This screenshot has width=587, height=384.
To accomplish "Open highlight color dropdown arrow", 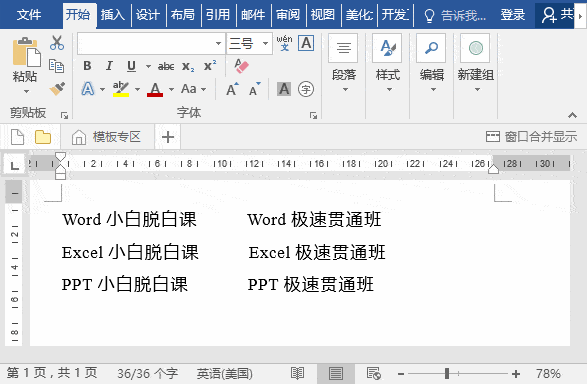I will (x=137, y=89).
